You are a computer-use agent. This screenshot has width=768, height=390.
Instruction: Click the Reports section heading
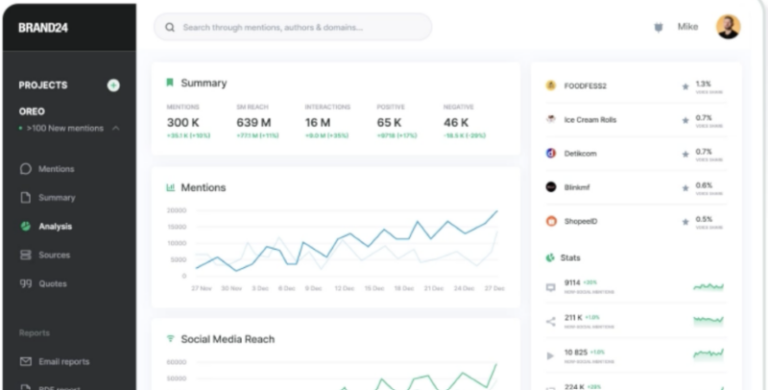coord(34,333)
